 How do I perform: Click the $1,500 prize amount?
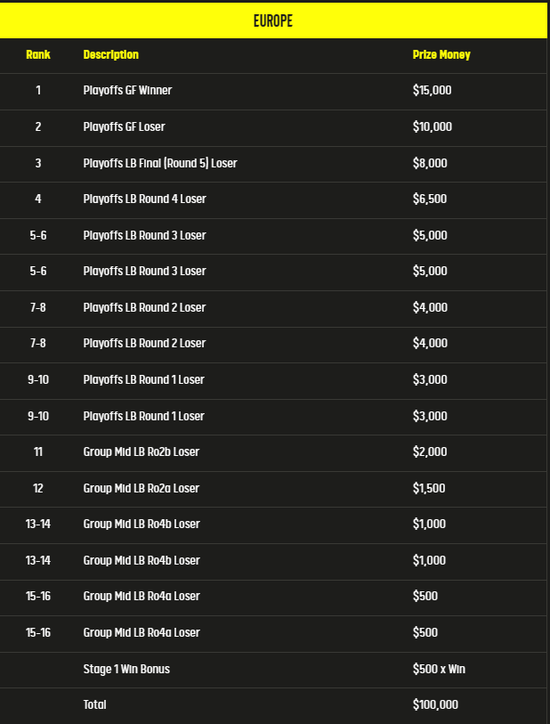click(x=429, y=489)
